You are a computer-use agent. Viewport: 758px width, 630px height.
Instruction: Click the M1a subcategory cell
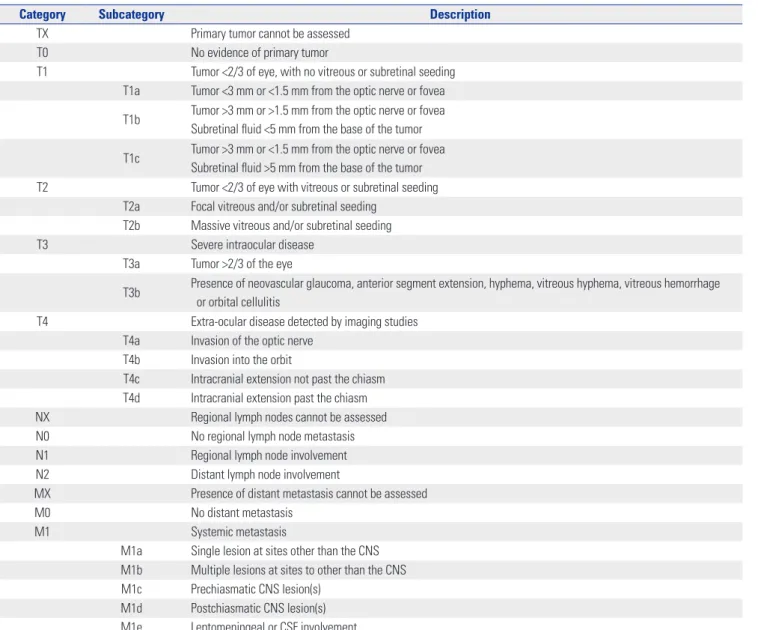pos(131,551)
